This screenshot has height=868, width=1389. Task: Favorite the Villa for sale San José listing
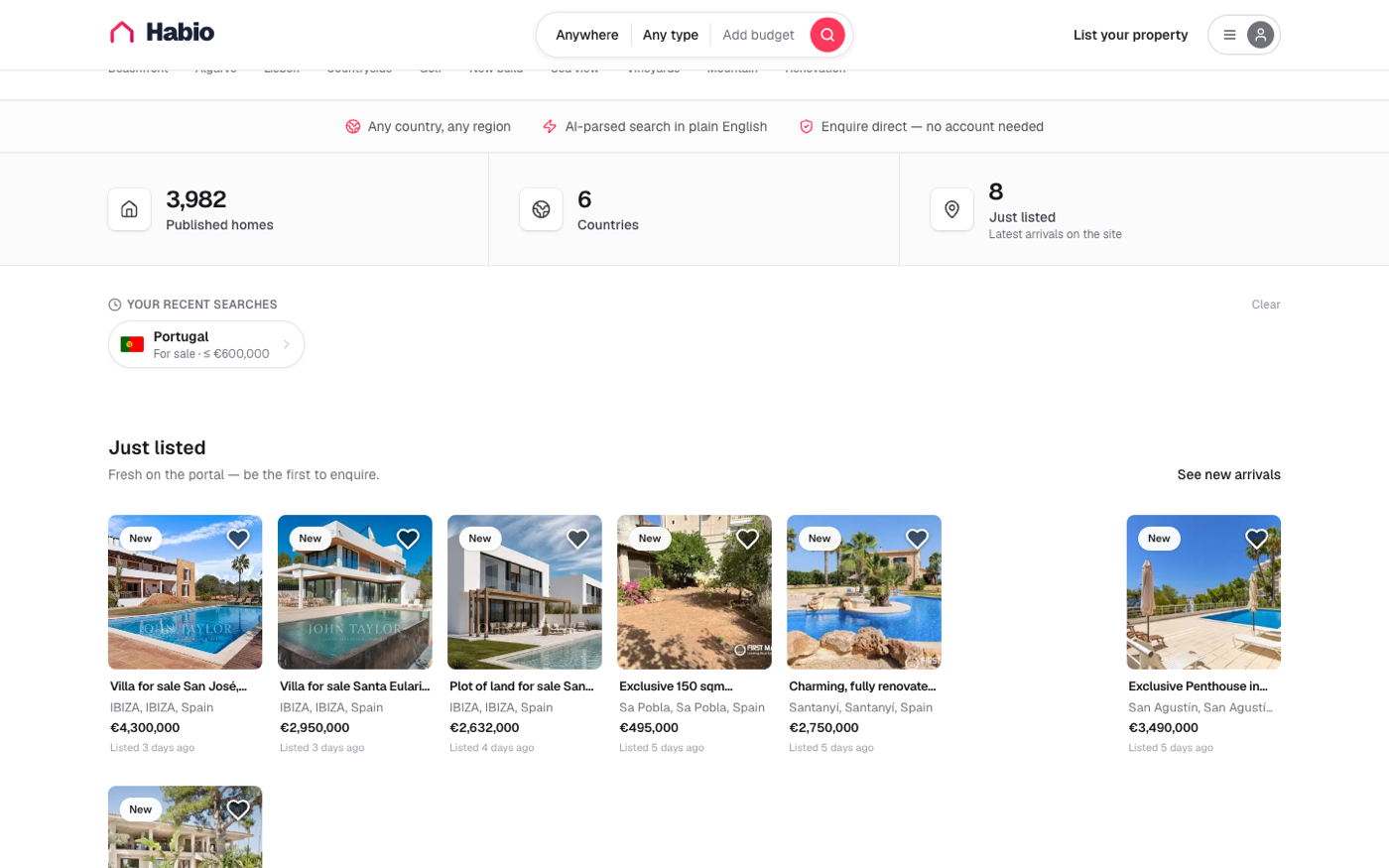pos(238,539)
